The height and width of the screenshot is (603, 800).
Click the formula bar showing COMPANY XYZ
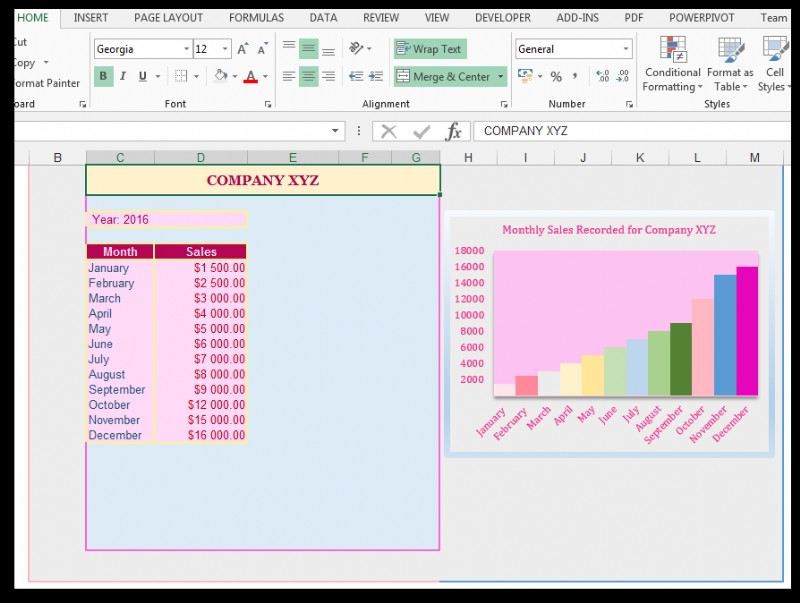point(632,131)
